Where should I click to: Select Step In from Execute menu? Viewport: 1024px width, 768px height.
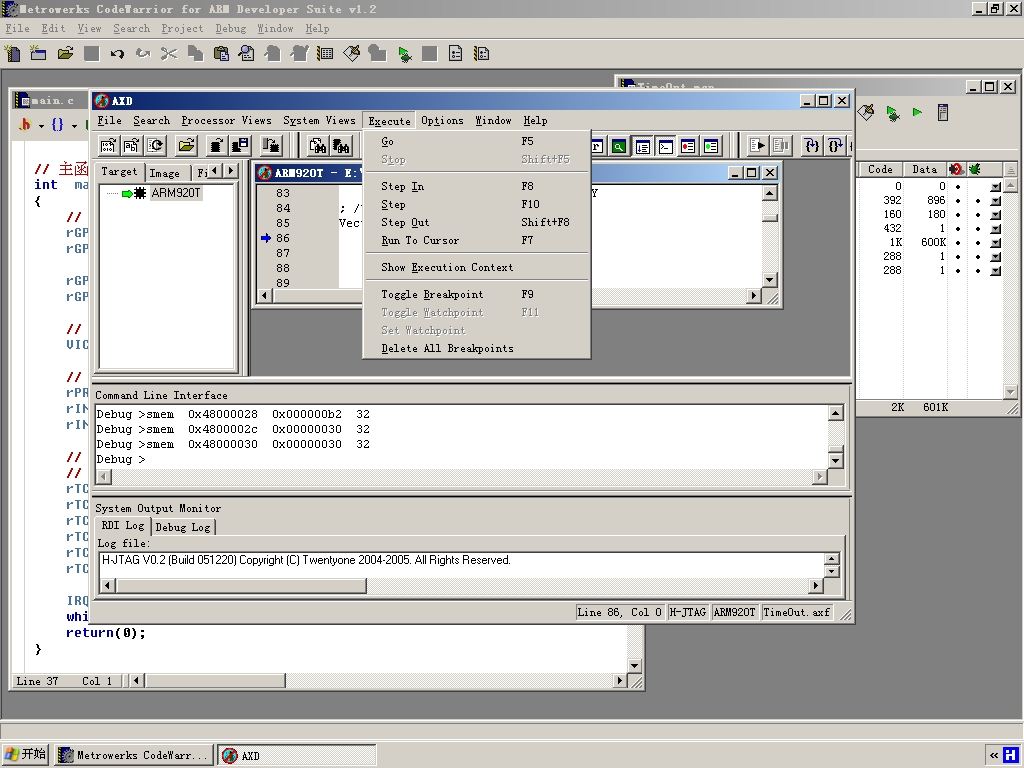pyautogui.click(x=477, y=187)
